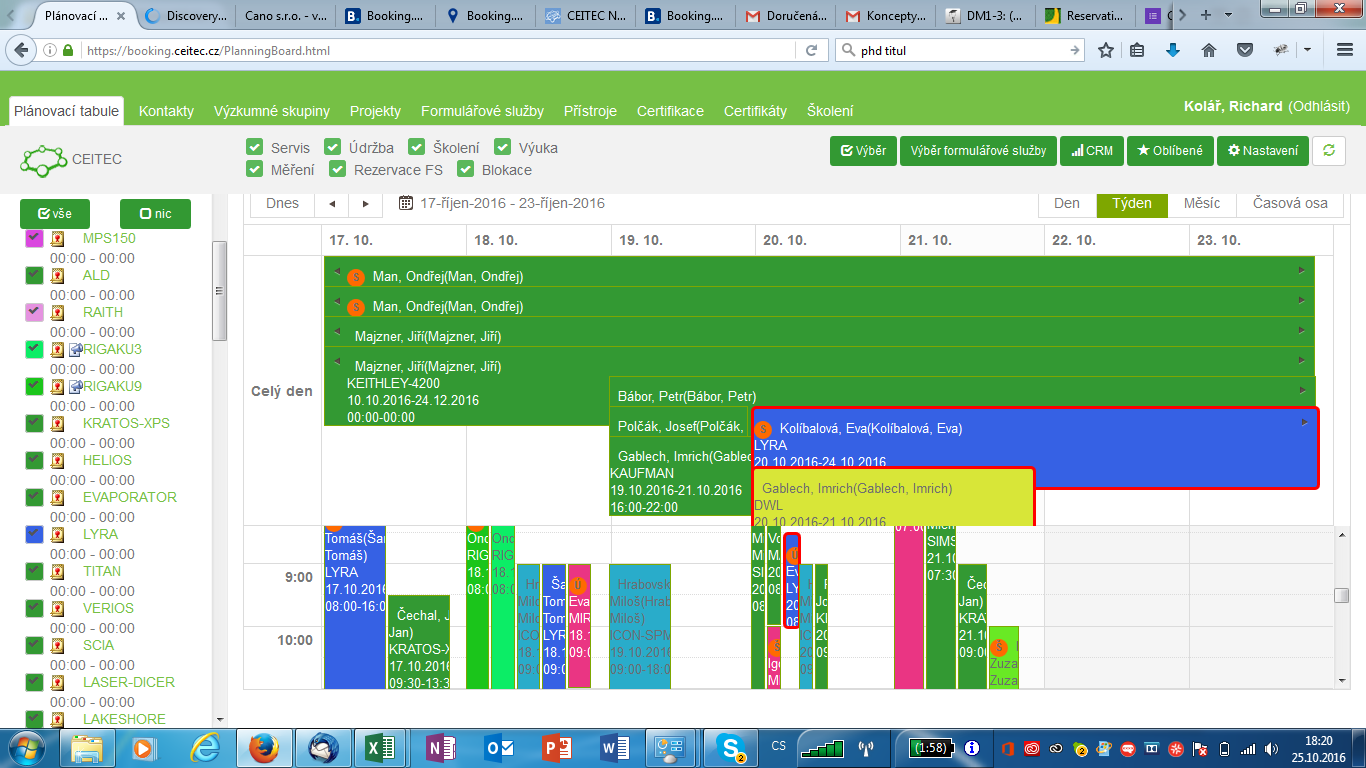
Task: Open the browser tab list dropdown
Action: coord(1229,15)
